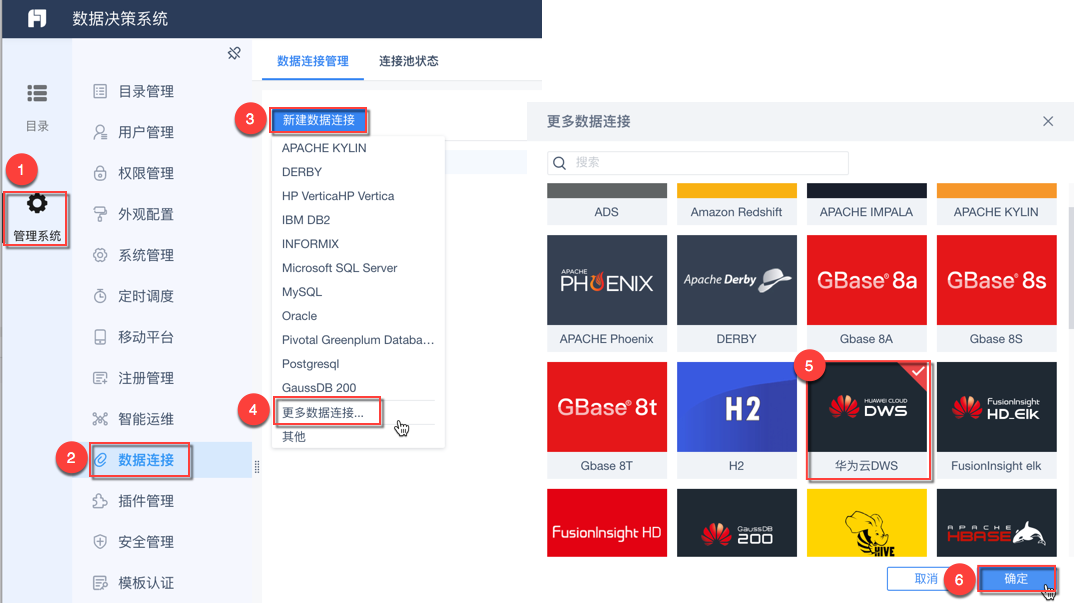Image resolution: width=1074 pixels, height=607 pixels.
Task: Click the 移动平台 phone icon
Action: tap(100, 337)
